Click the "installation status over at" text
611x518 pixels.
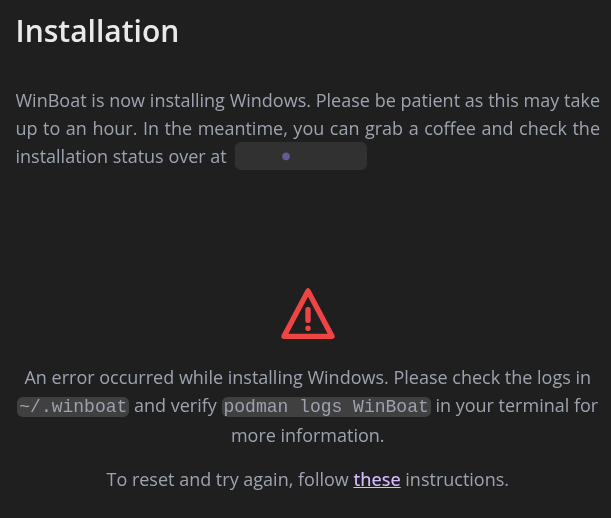tap(121, 157)
